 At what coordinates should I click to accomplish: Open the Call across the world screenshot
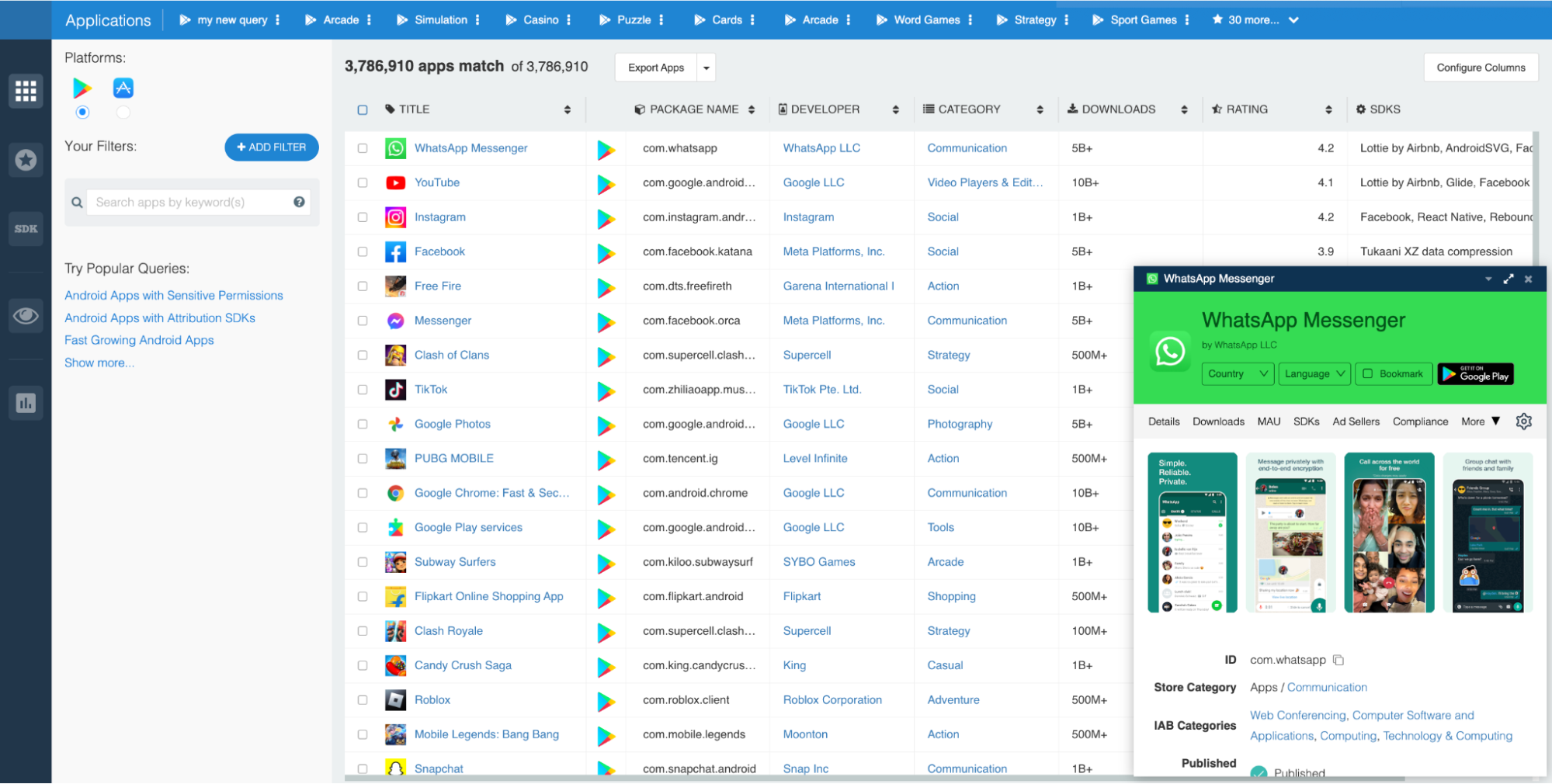click(x=1389, y=532)
